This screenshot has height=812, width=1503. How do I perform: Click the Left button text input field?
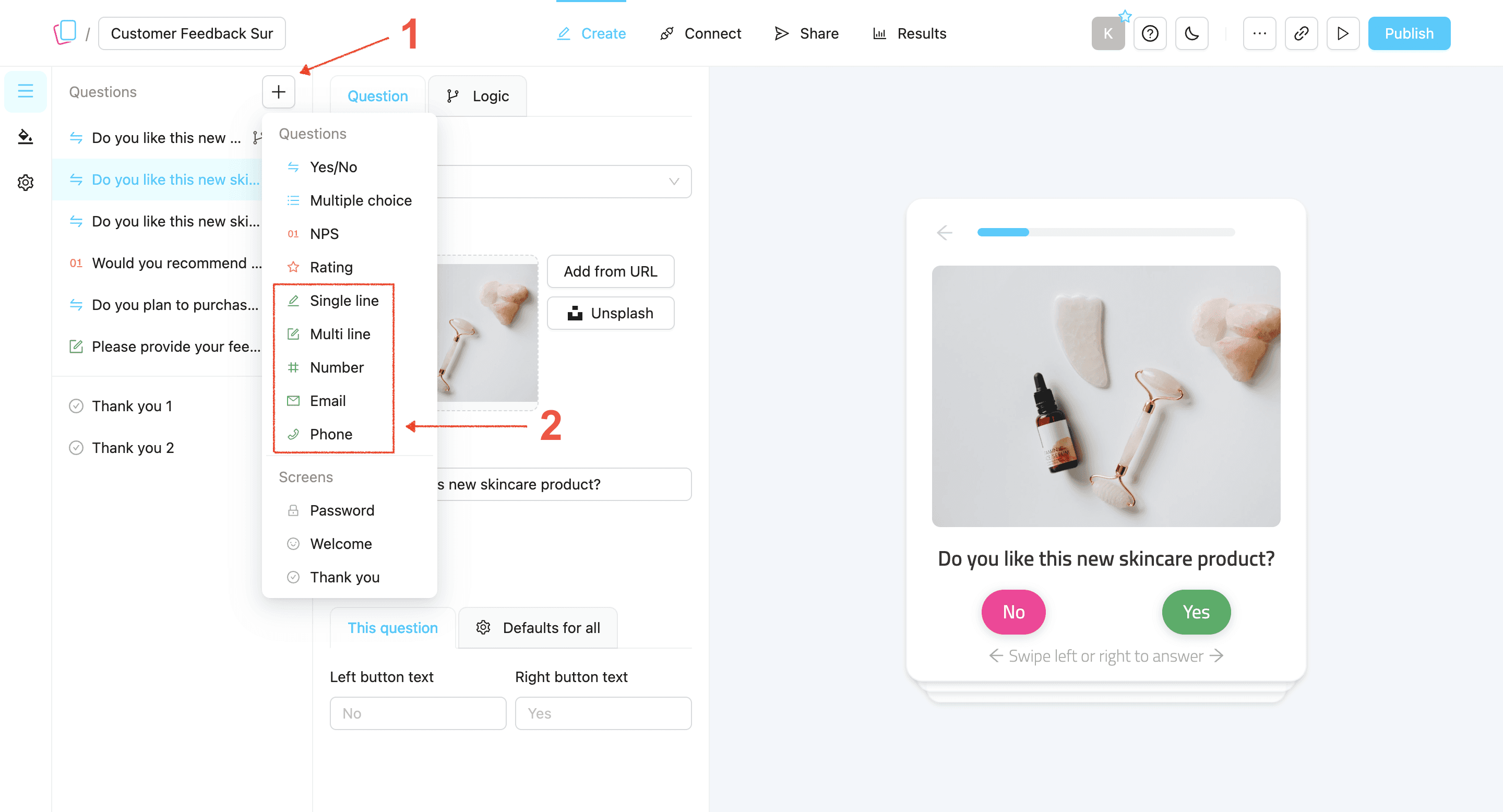pos(417,713)
